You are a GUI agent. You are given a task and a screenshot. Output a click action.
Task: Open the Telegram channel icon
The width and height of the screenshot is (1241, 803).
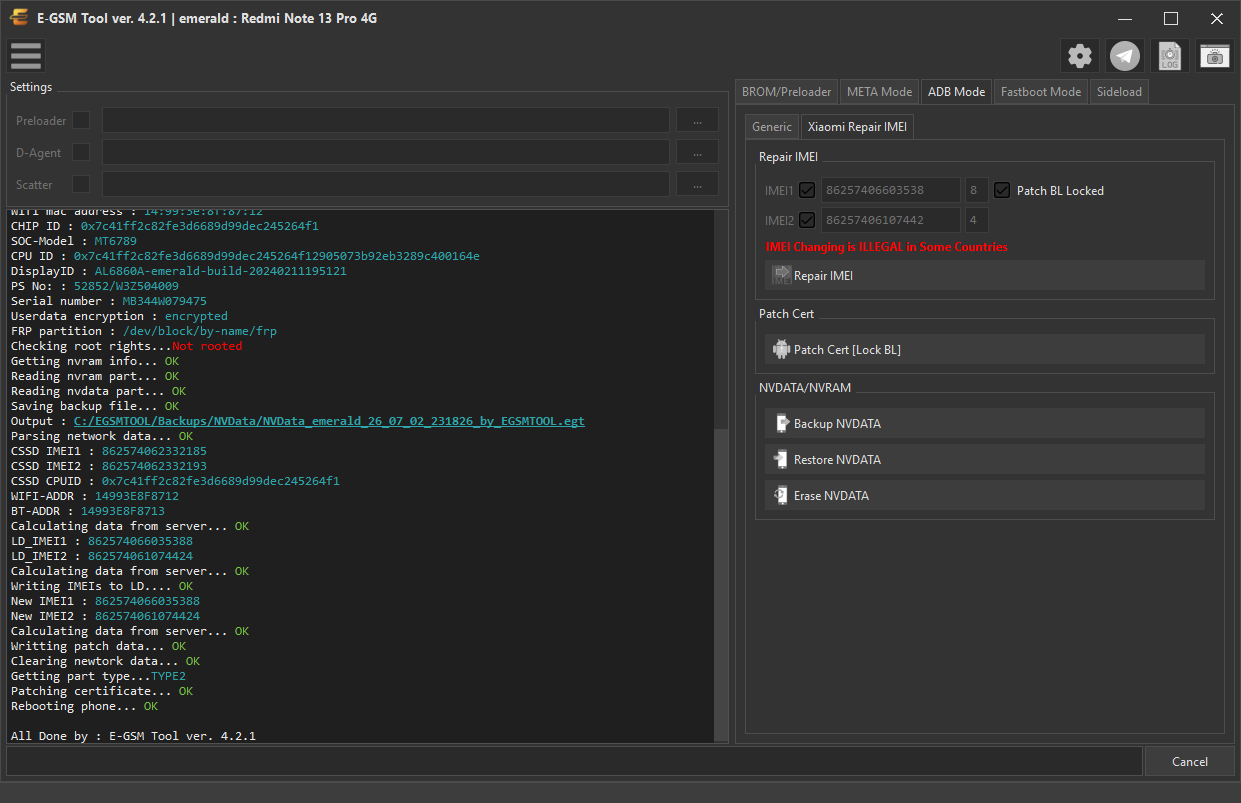pyautogui.click(x=1125, y=56)
